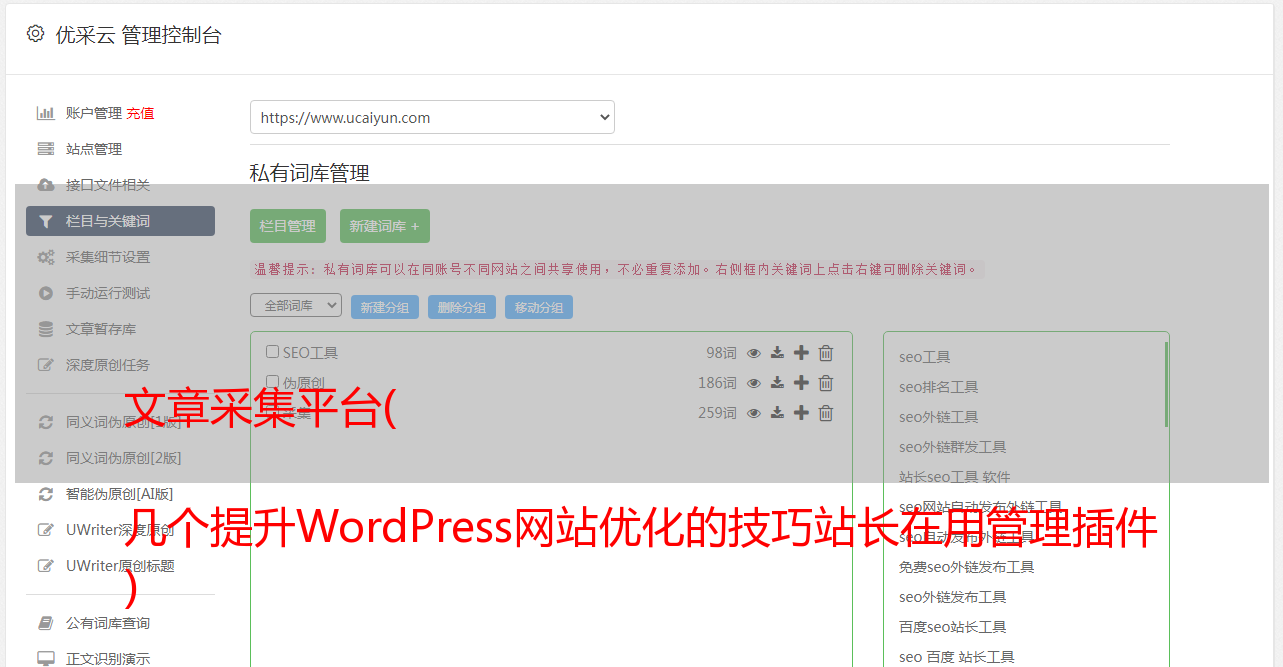This screenshot has width=1283, height=667.
Task: Select keyword 'seo 百度 站长工具'
Action: point(957,657)
